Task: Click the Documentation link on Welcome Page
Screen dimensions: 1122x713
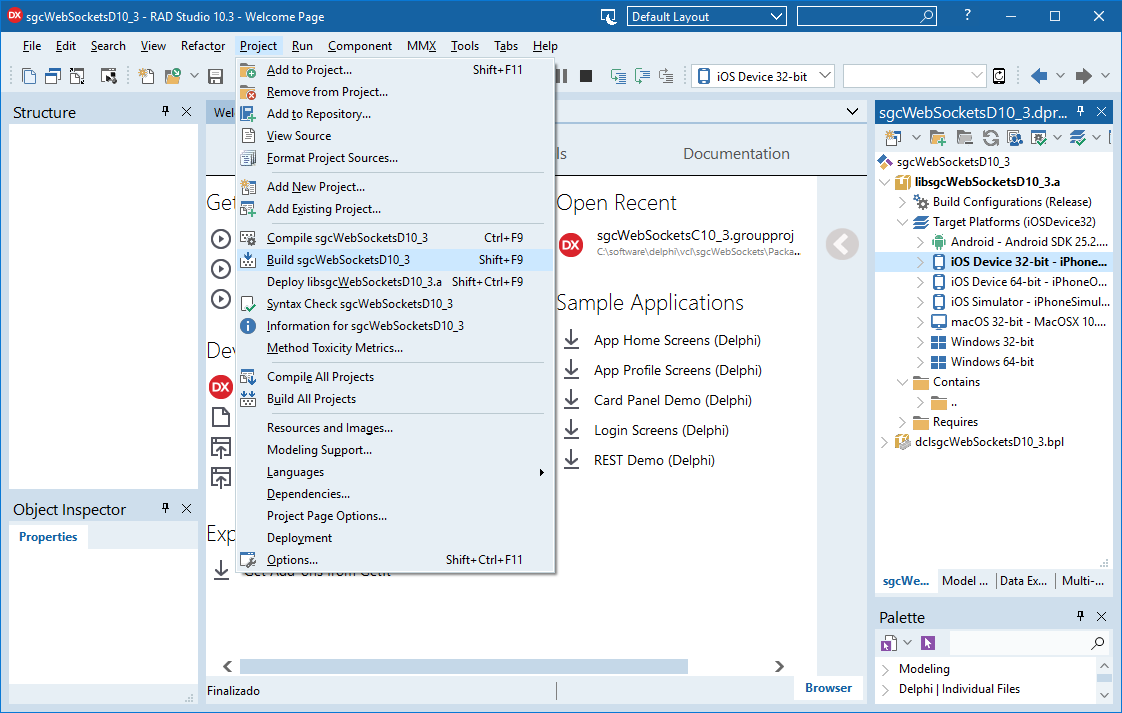Action: tap(736, 153)
